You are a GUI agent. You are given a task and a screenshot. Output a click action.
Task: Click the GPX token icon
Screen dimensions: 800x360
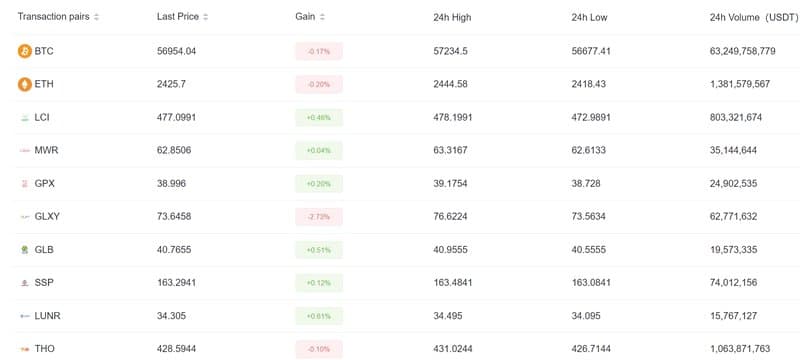24,184
